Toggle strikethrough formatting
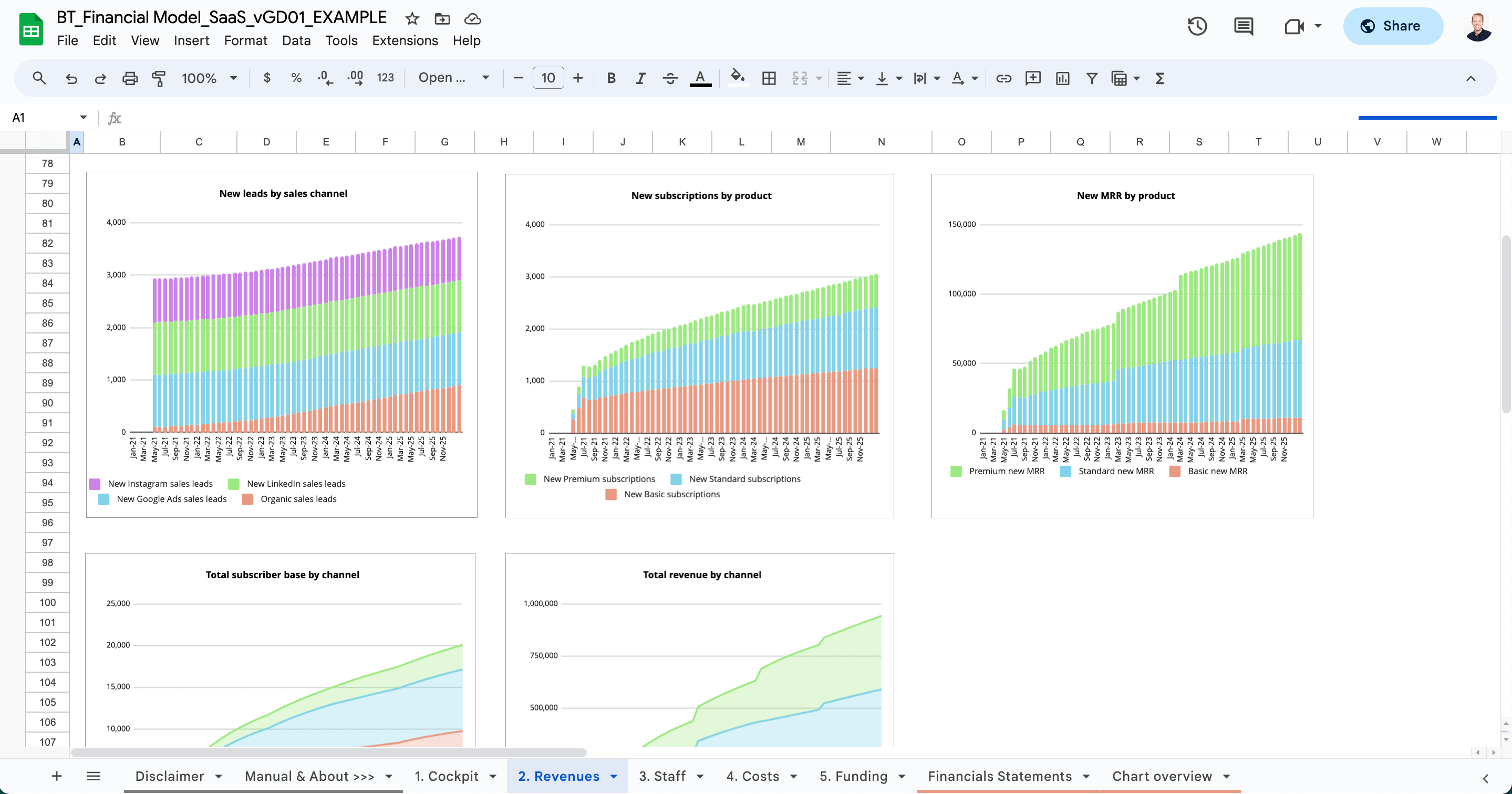 pos(670,78)
